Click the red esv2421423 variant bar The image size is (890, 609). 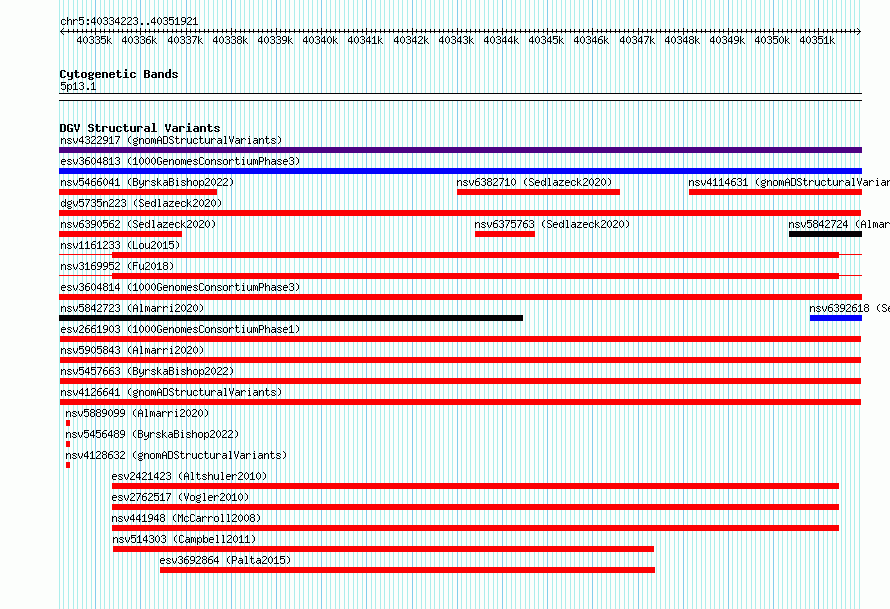pos(475,486)
